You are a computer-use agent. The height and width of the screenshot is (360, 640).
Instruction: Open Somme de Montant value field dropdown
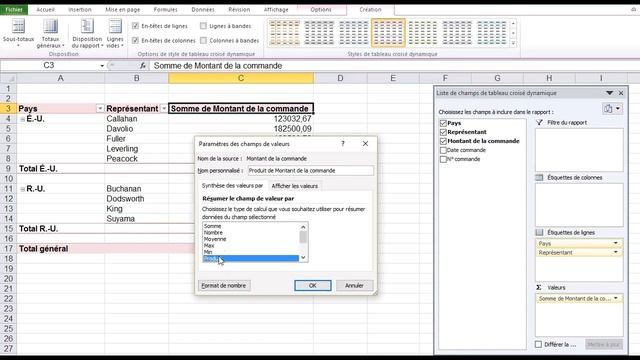pyautogui.click(x=616, y=299)
